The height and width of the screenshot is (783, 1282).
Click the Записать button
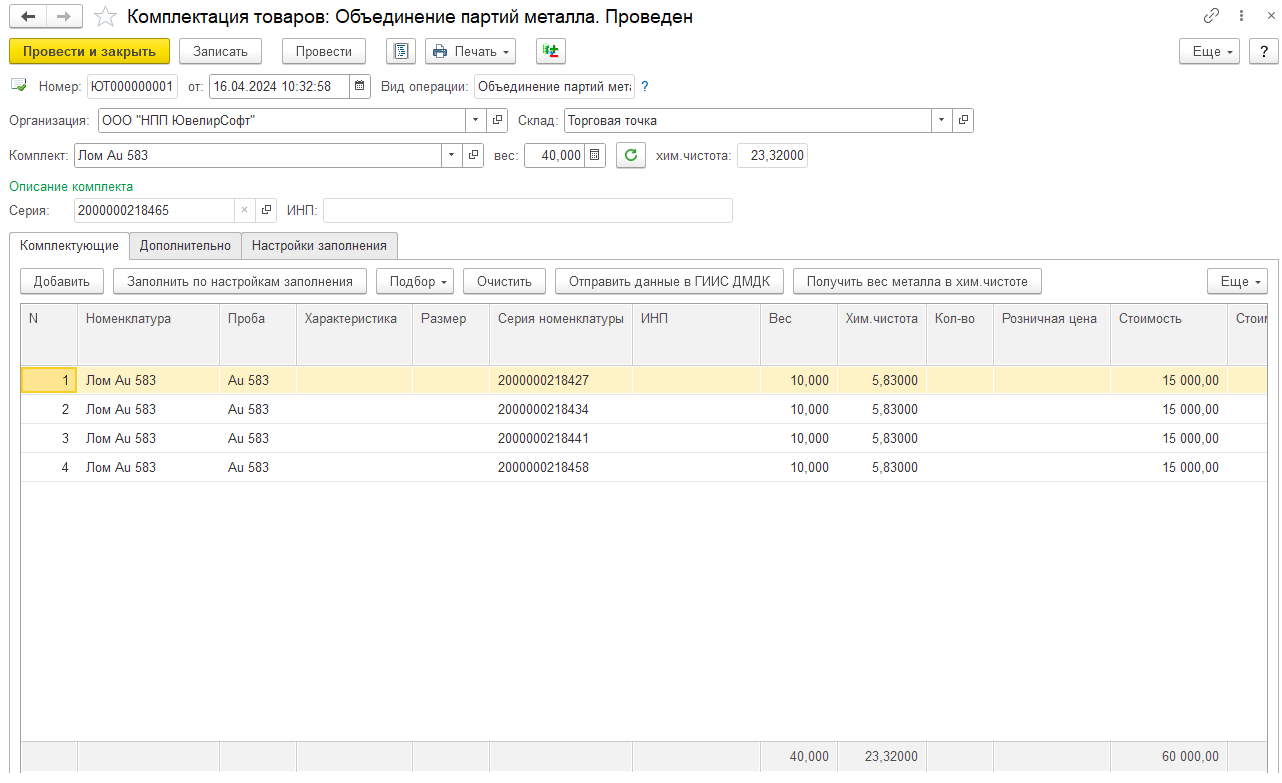tap(220, 51)
